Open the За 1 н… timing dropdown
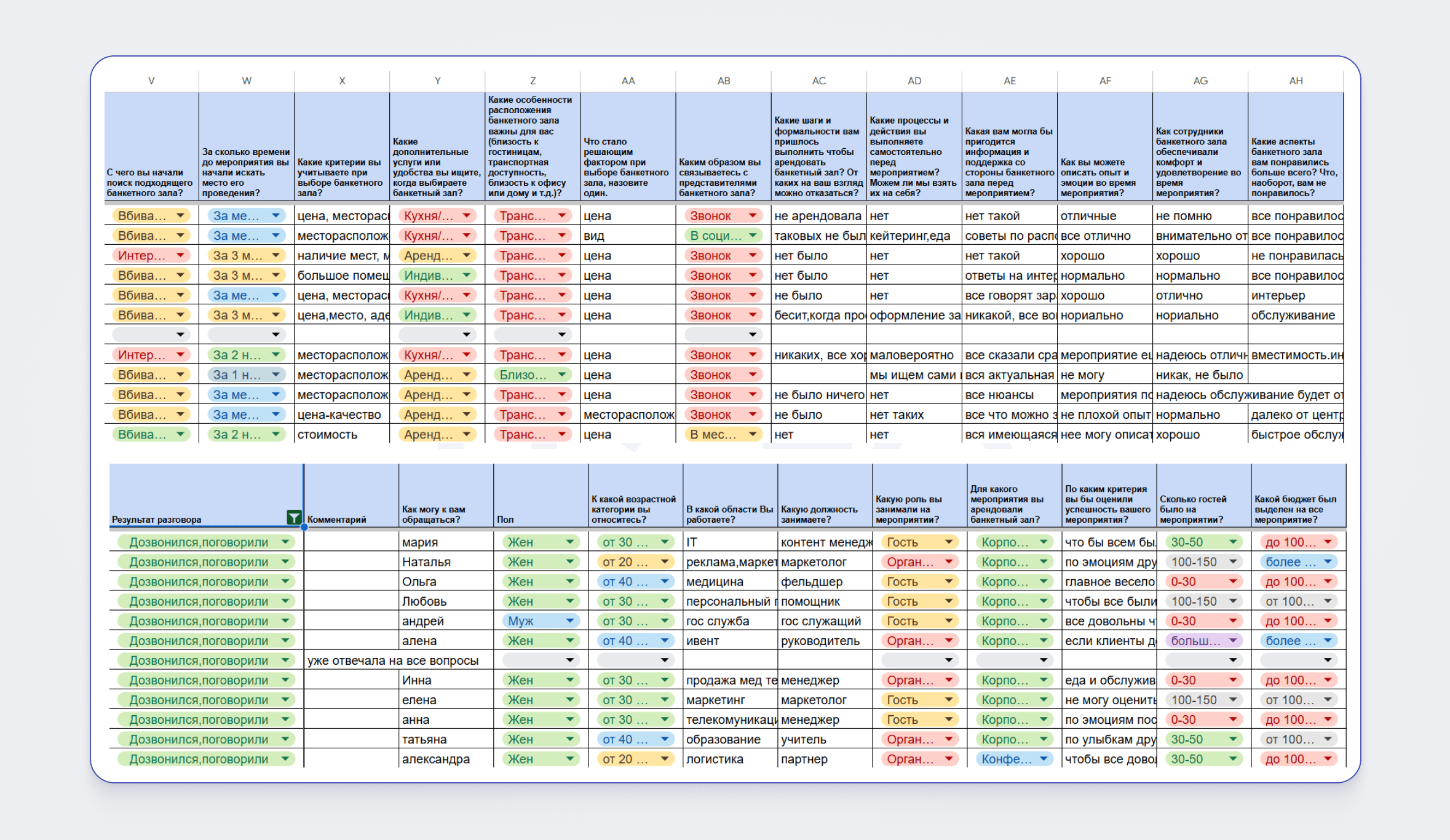 (275, 374)
